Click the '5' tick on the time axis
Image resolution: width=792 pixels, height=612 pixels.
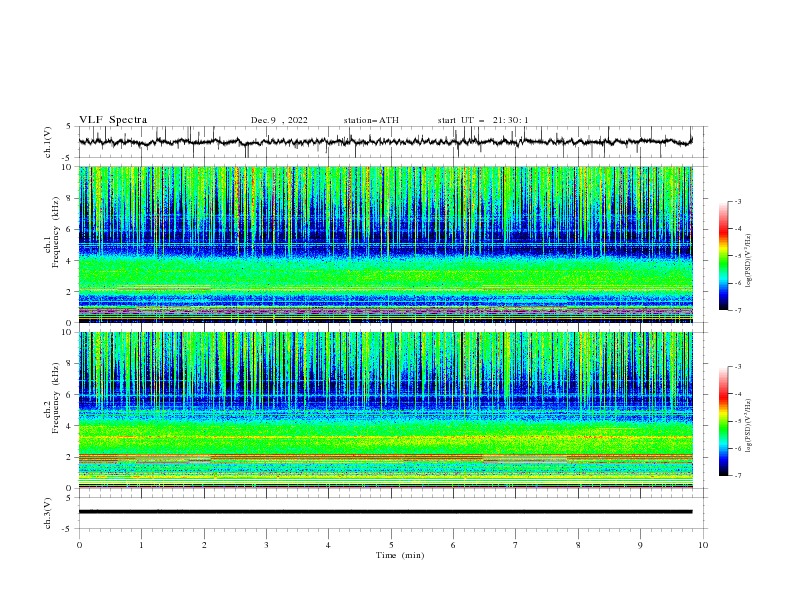(391, 545)
